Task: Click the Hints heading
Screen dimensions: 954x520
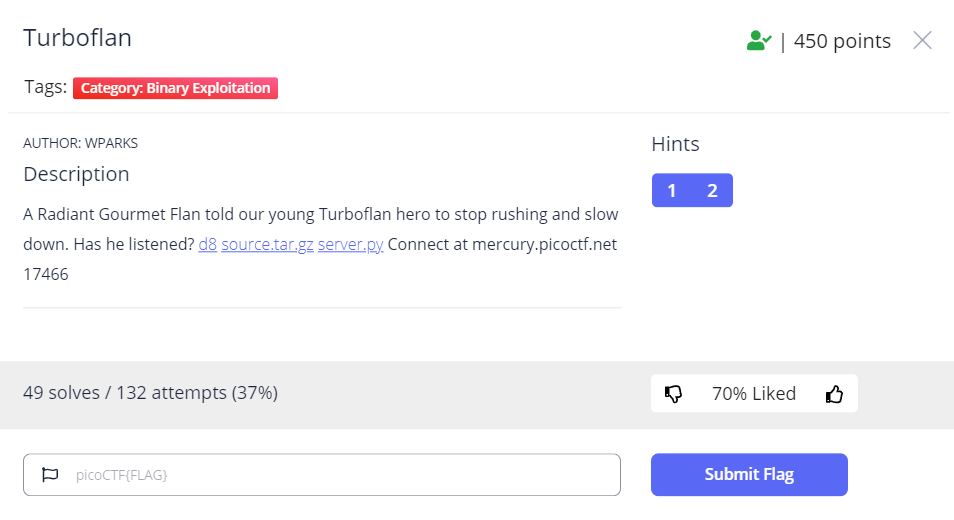Action: [x=675, y=144]
